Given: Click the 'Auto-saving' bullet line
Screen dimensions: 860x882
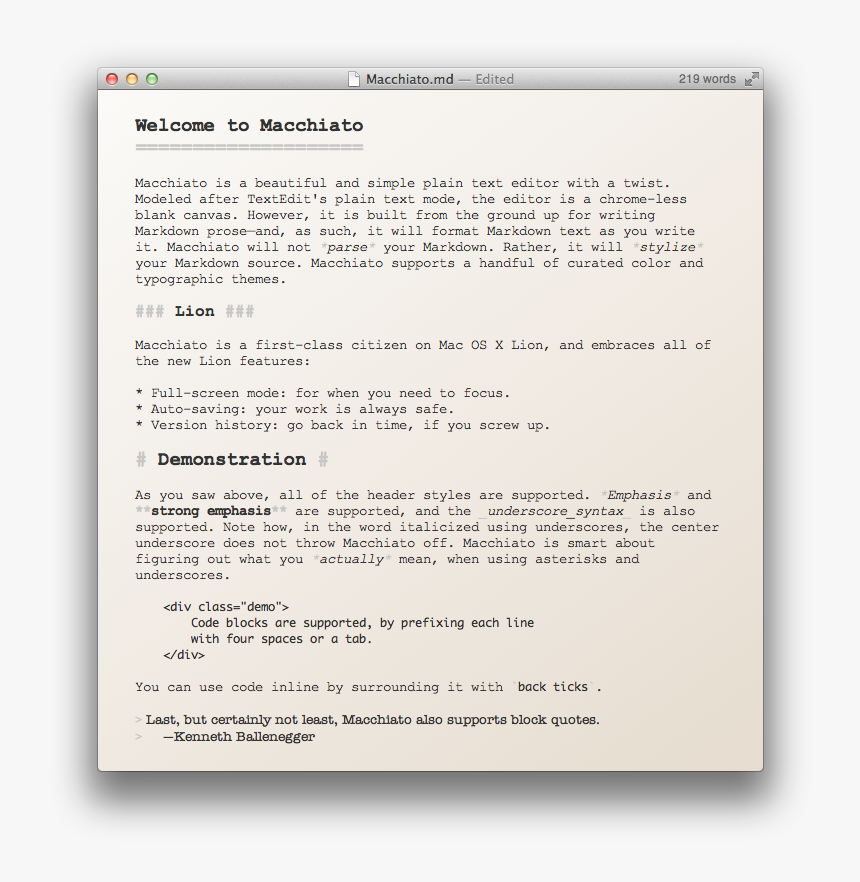Looking at the screenshot, I should point(294,409).
